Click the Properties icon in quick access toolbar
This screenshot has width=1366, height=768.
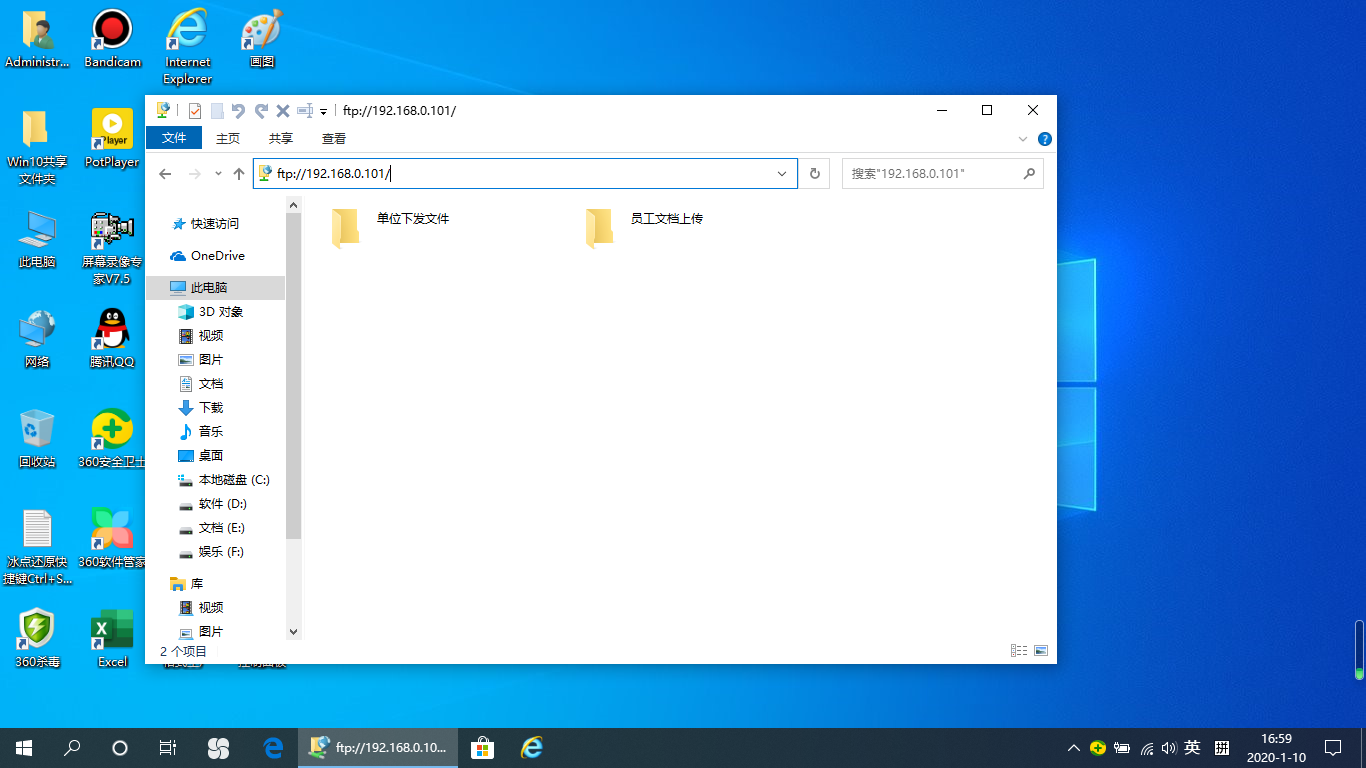point(195,110)
